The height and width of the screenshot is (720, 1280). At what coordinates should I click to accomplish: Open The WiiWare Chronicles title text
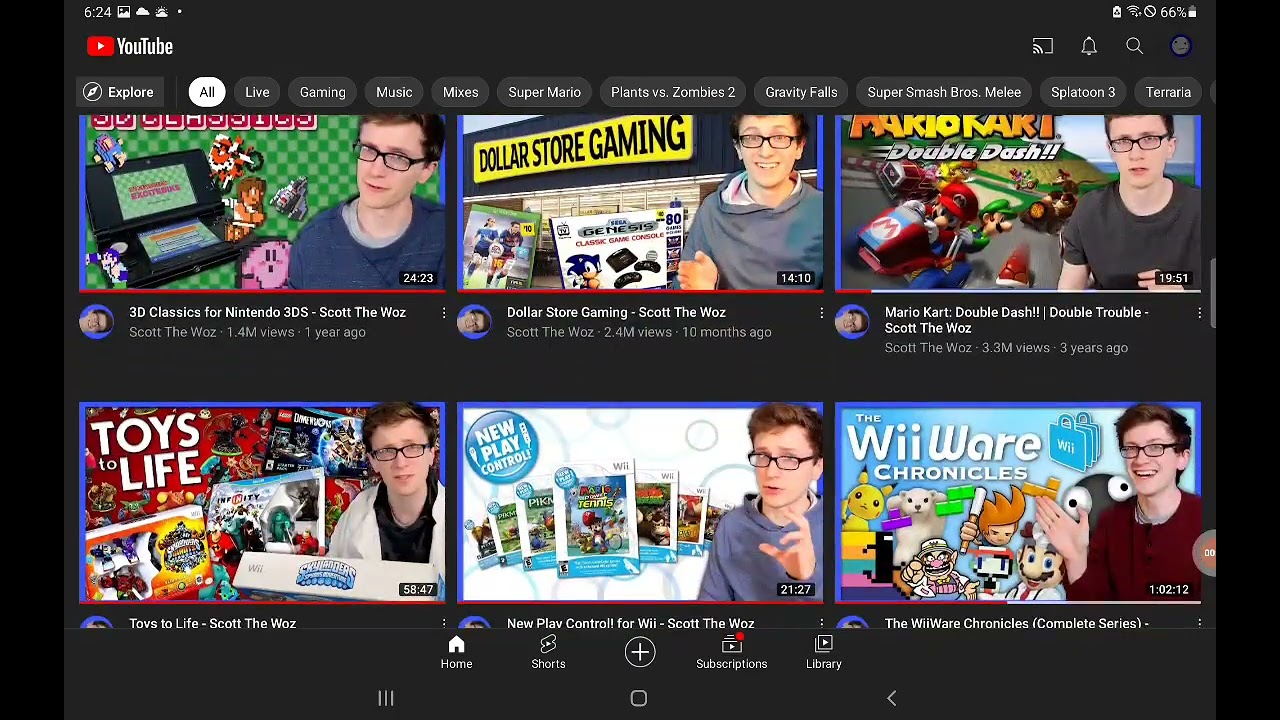[x=1017, y=623]
